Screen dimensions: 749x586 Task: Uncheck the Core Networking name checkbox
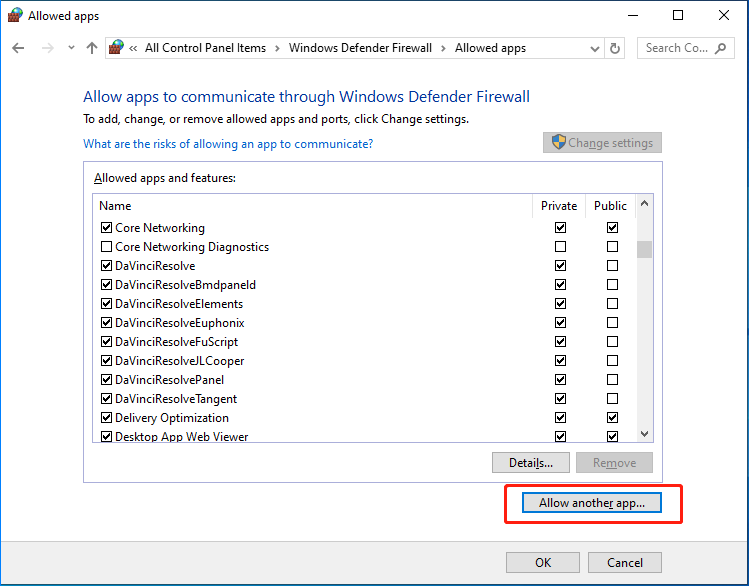pyautogui.click(x=106, y=227)
